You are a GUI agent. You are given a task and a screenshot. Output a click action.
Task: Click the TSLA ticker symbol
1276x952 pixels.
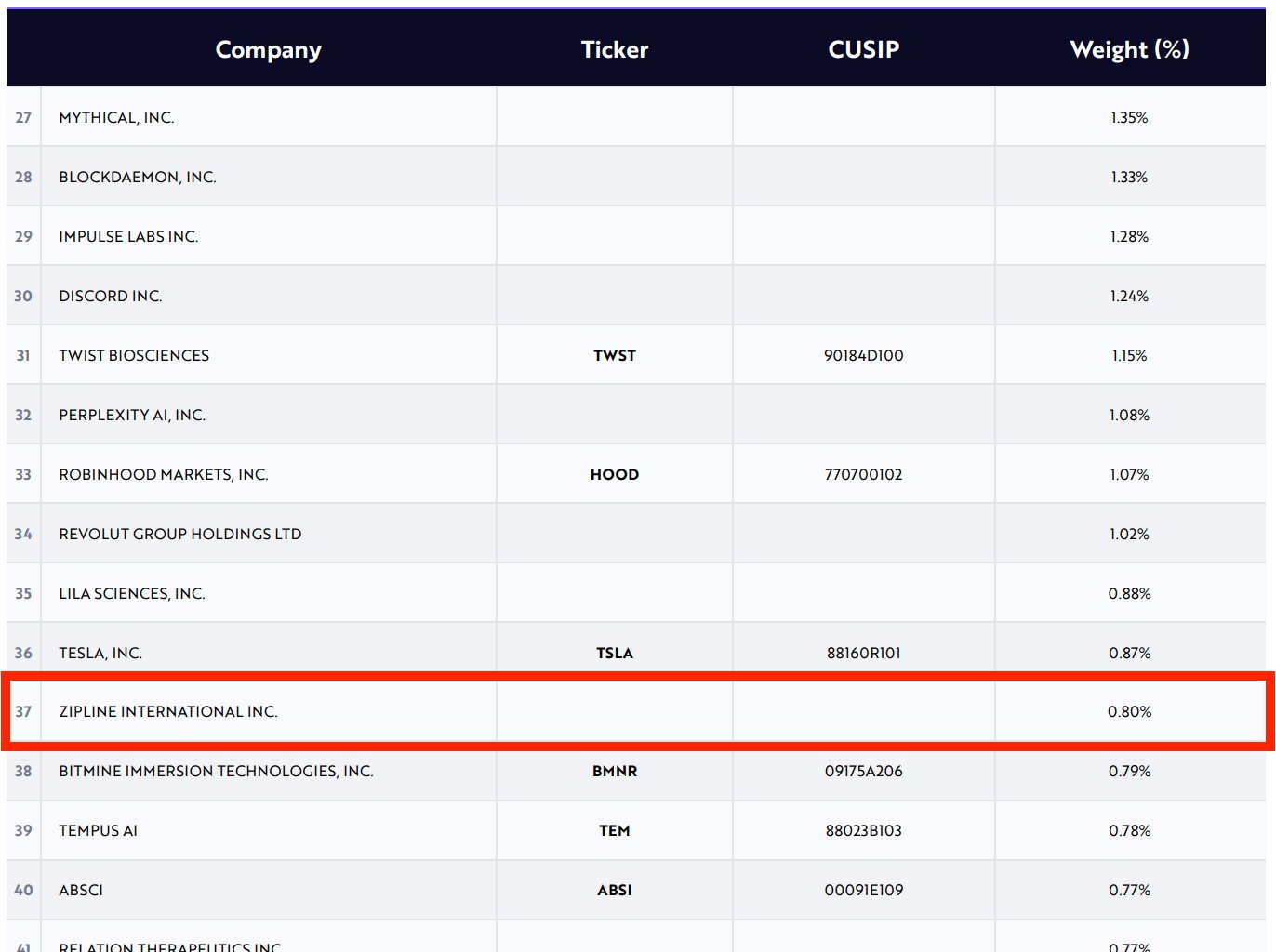pos(614,653)
